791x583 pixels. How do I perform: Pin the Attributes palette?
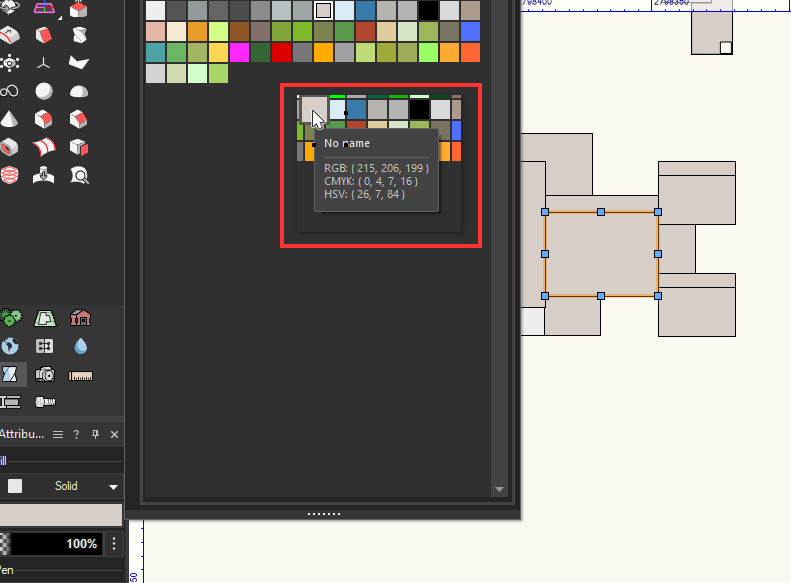click(x=95, y=434)
